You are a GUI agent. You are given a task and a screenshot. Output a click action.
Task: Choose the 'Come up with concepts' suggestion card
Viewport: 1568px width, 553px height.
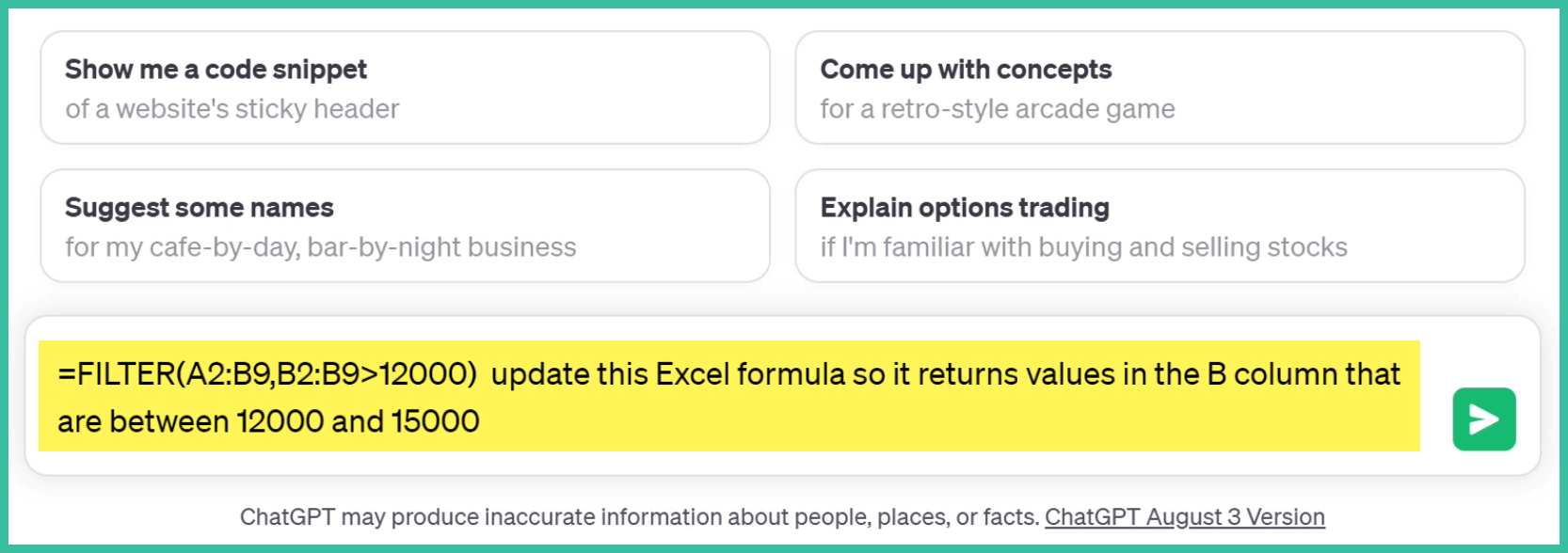[1160, 87]
